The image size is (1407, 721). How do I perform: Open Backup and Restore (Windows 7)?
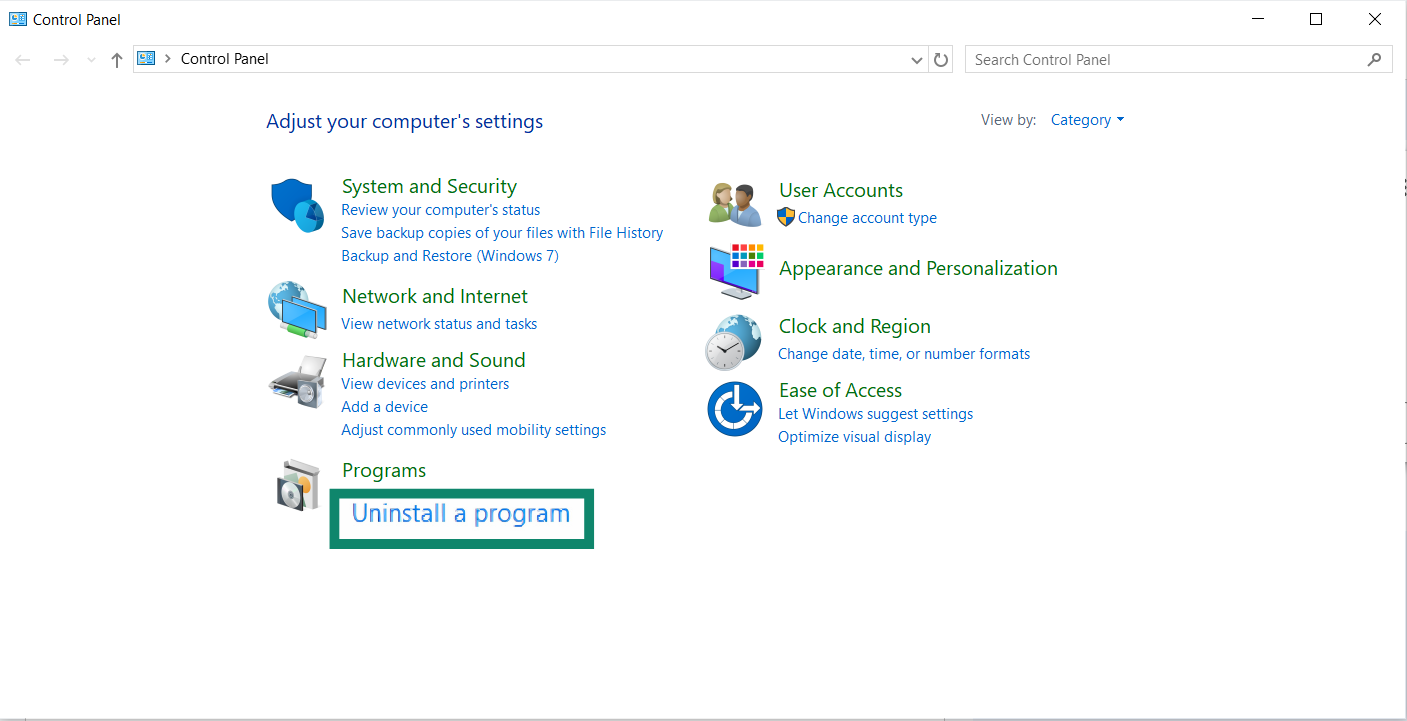pos(450,255)
